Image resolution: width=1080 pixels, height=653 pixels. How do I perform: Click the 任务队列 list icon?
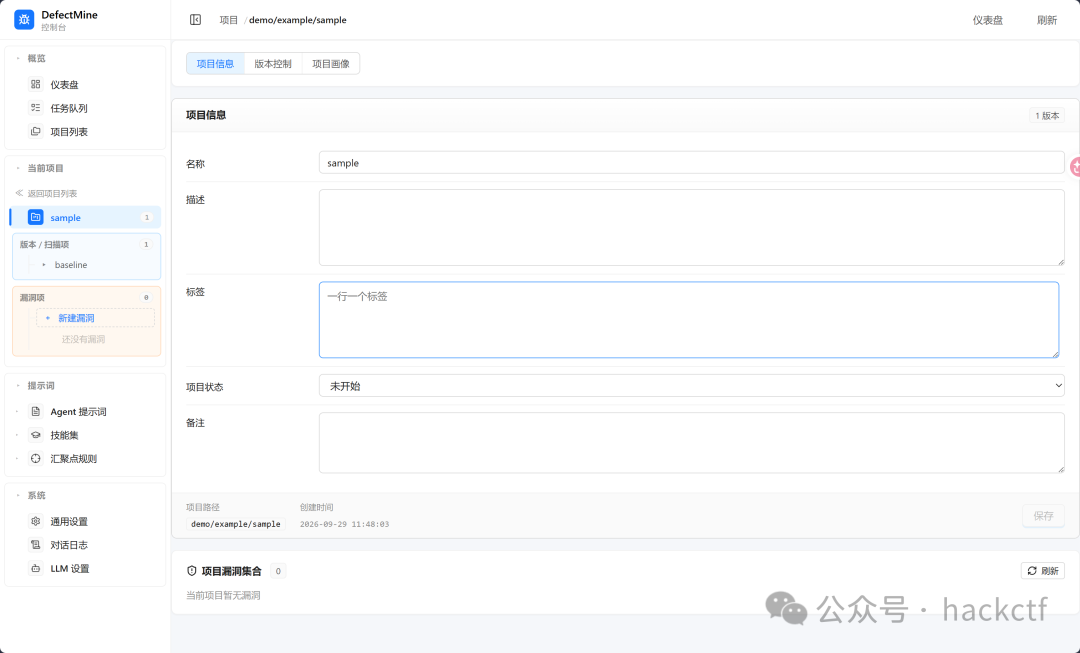point(36,107)
